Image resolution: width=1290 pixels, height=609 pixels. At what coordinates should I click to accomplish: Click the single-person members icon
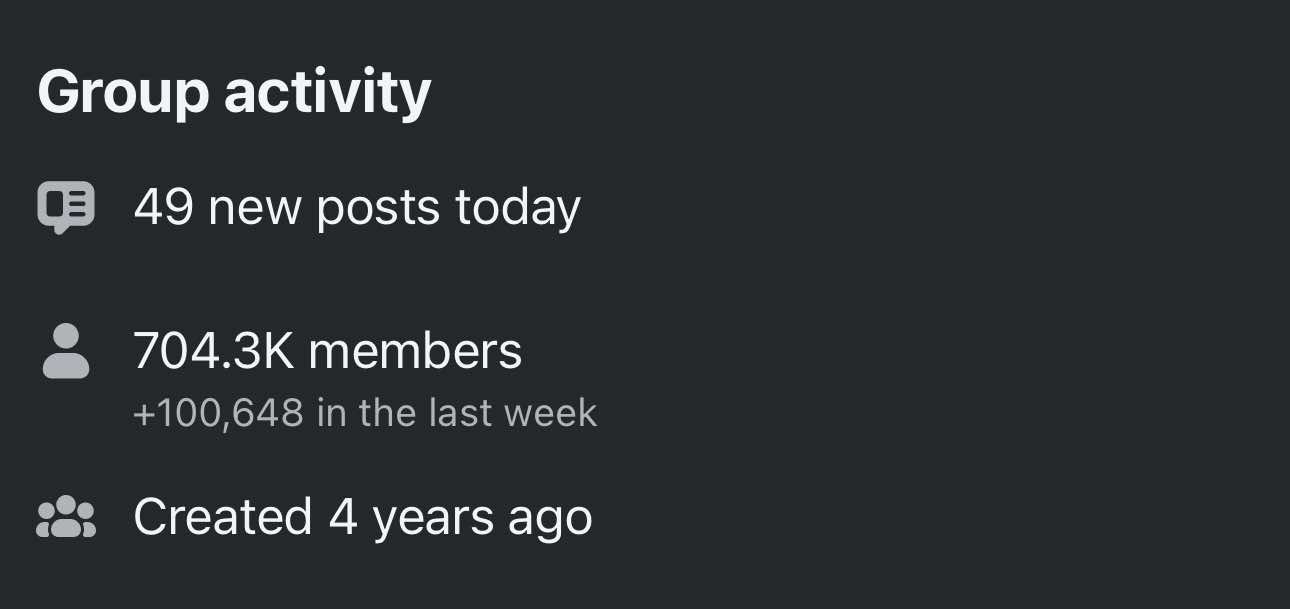(x=66, y=351)
